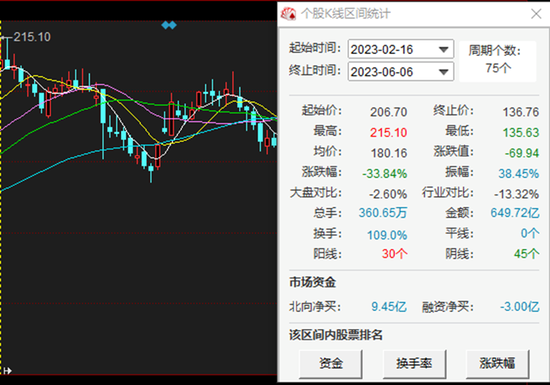Click the 起始价 value 206.70
Screen dimensions: 550x385
[389, 112]
